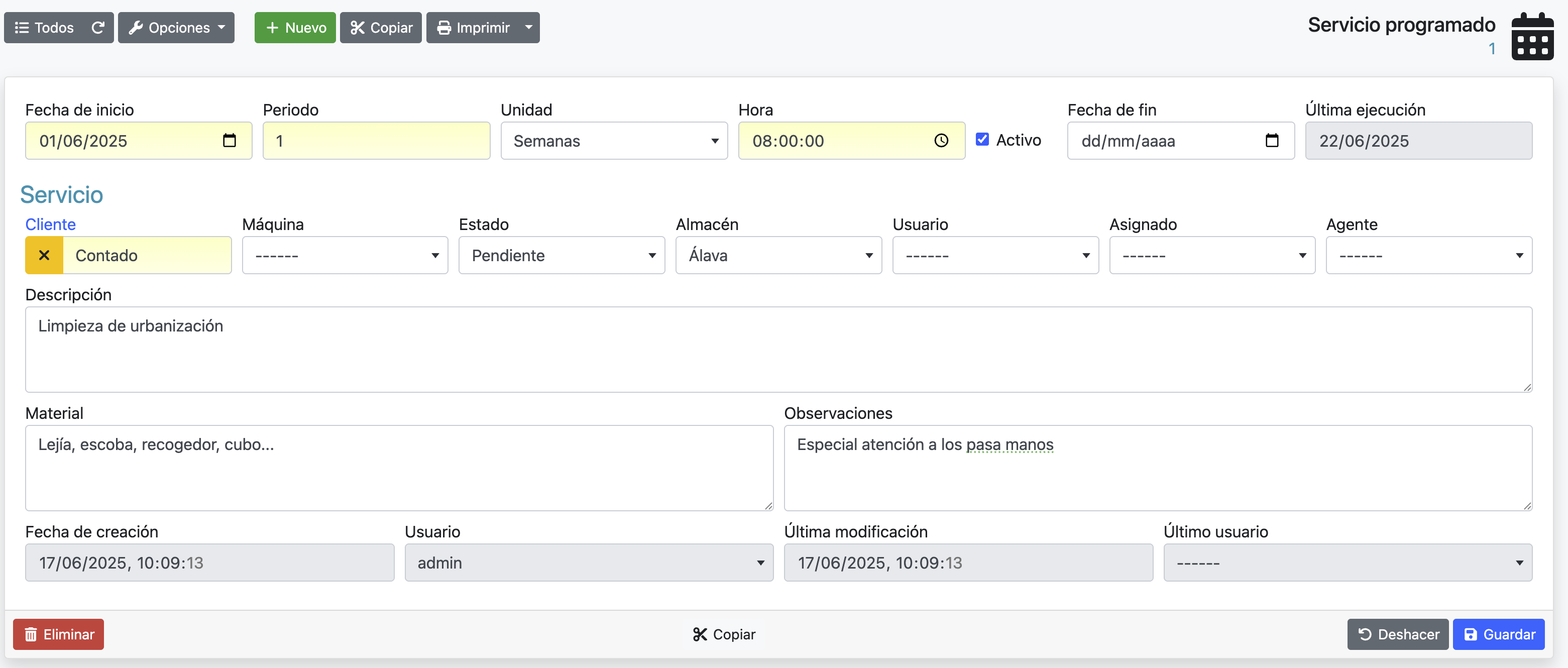Open the Opciones menu
This screenshot has height=668, width=1568.
pyautogui.click(x=176, y=28)
